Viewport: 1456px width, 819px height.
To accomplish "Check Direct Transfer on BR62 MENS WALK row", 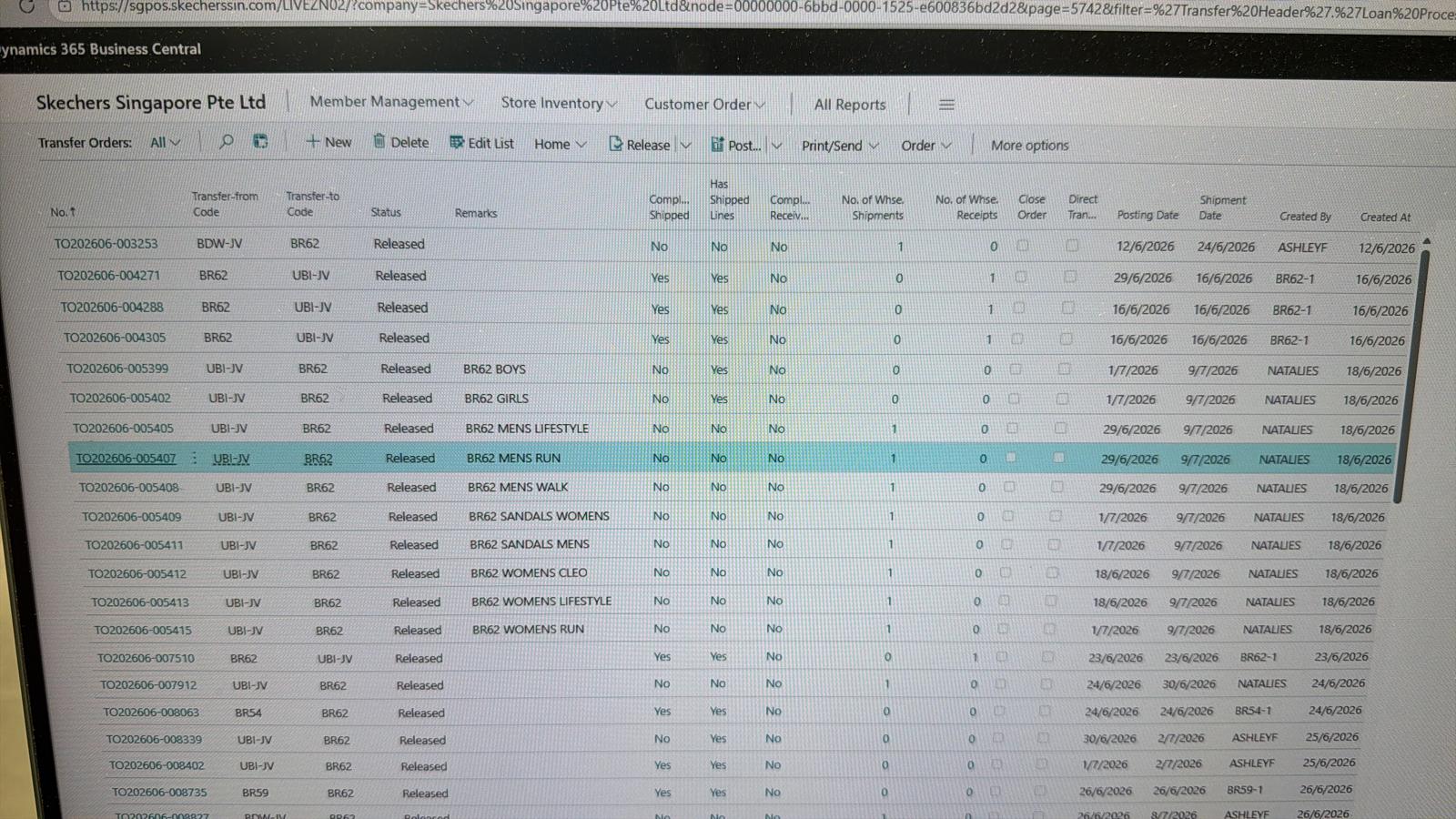I will point(1057,487).
